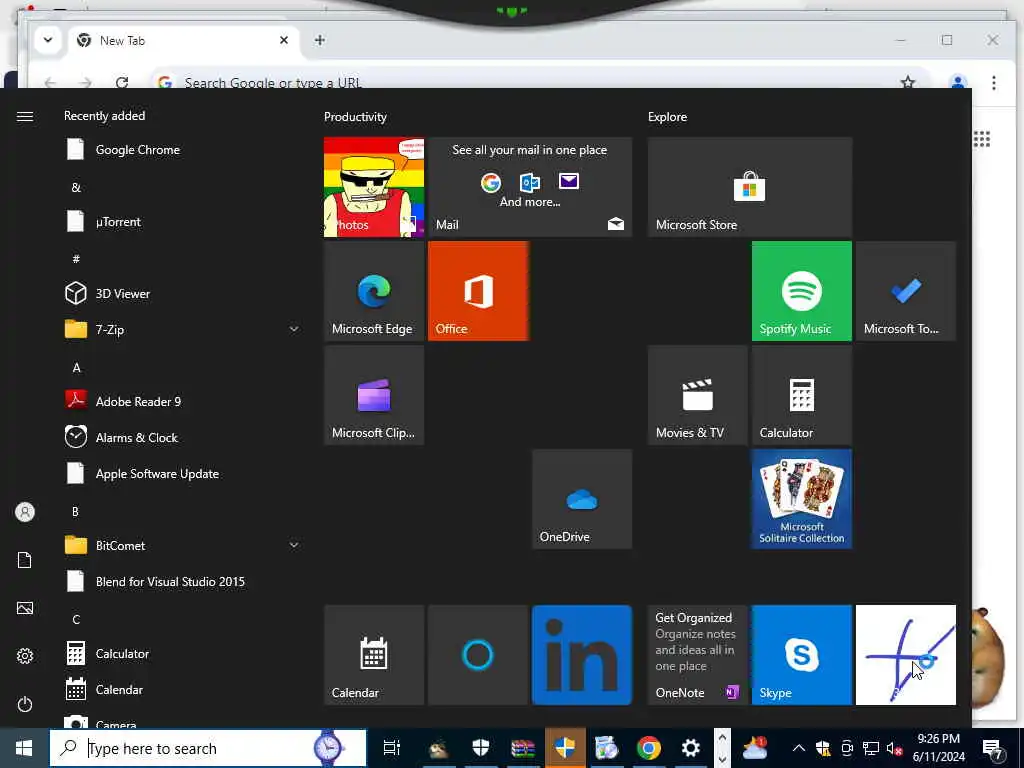Open Calendar from the app list
Image resolution: width=1024 pixels, height=768 pixels.
(x=183, y=690)
